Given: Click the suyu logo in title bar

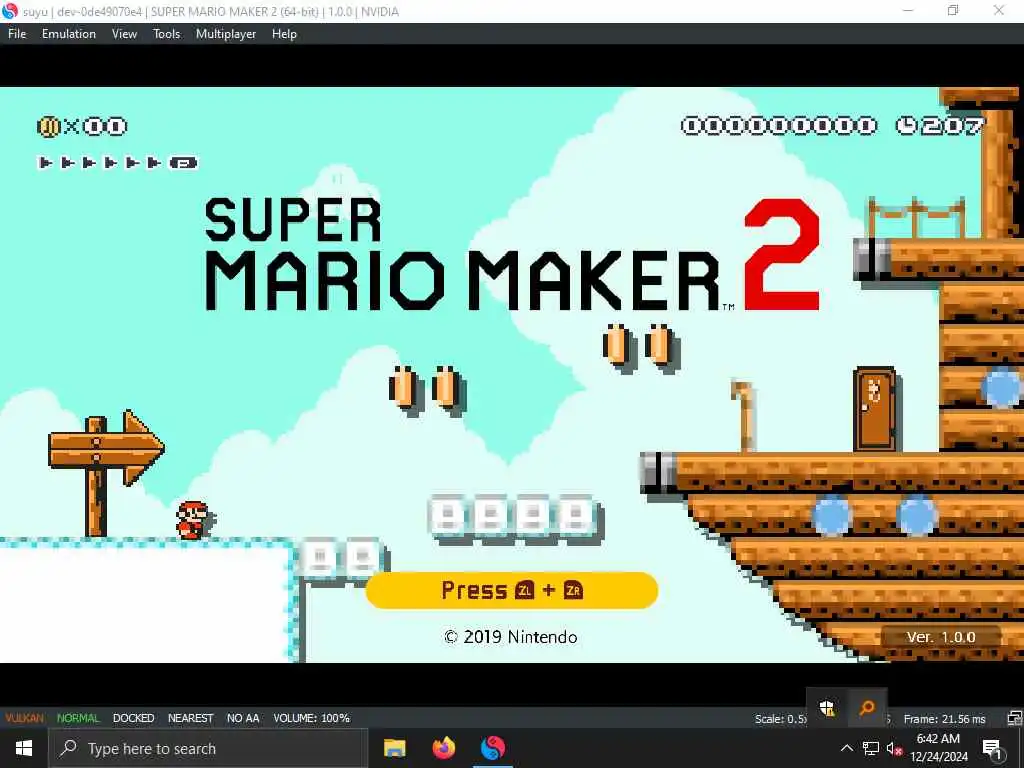Looking at the screenshot, I should tap(10, 11).
